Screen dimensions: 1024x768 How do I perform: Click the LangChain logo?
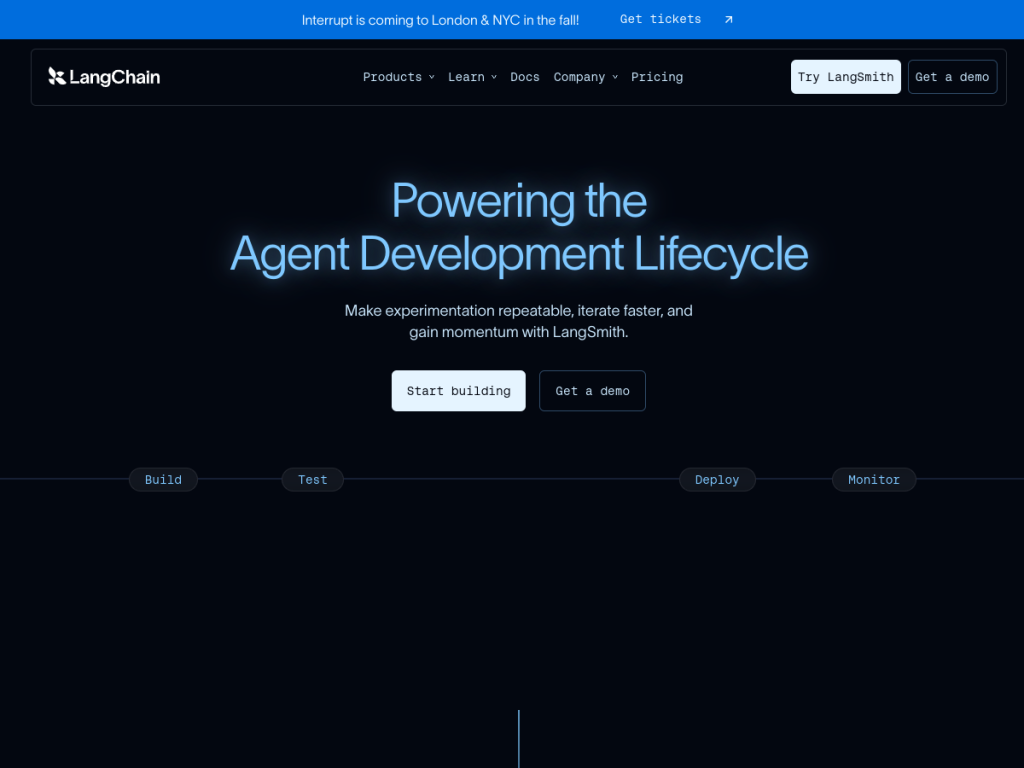click(x=104, y=77)
